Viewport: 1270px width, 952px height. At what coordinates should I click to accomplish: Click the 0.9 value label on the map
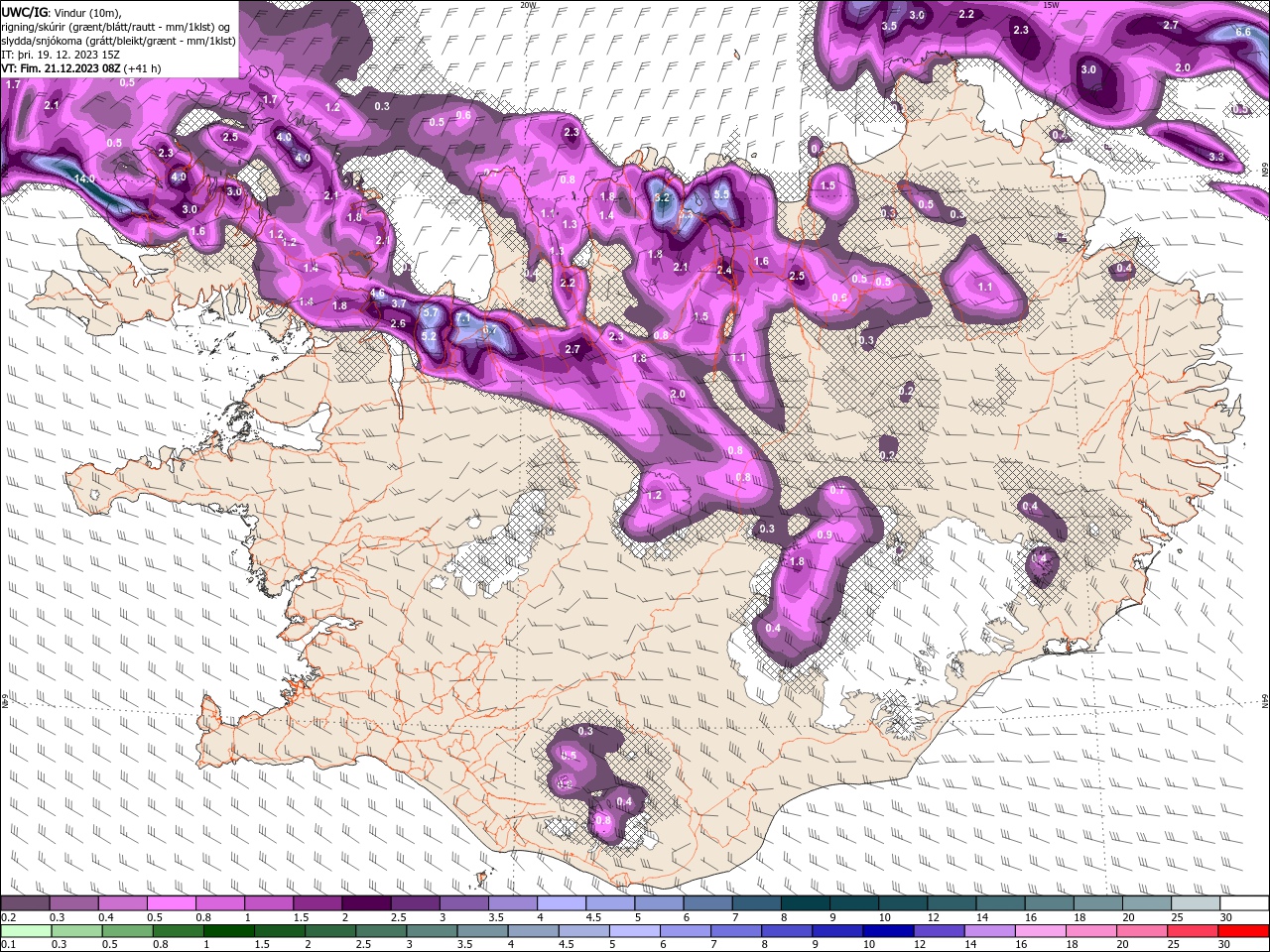[824, 535]
